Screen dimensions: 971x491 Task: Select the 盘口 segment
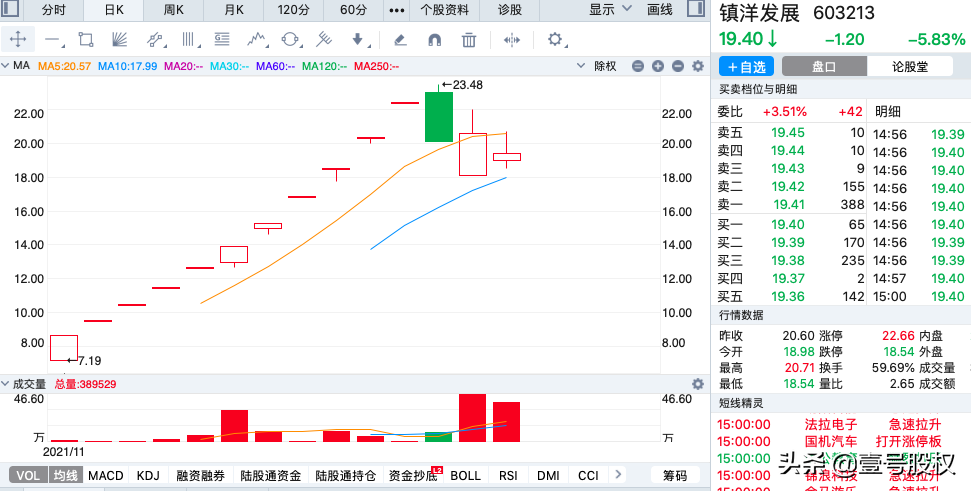[824, 67]
